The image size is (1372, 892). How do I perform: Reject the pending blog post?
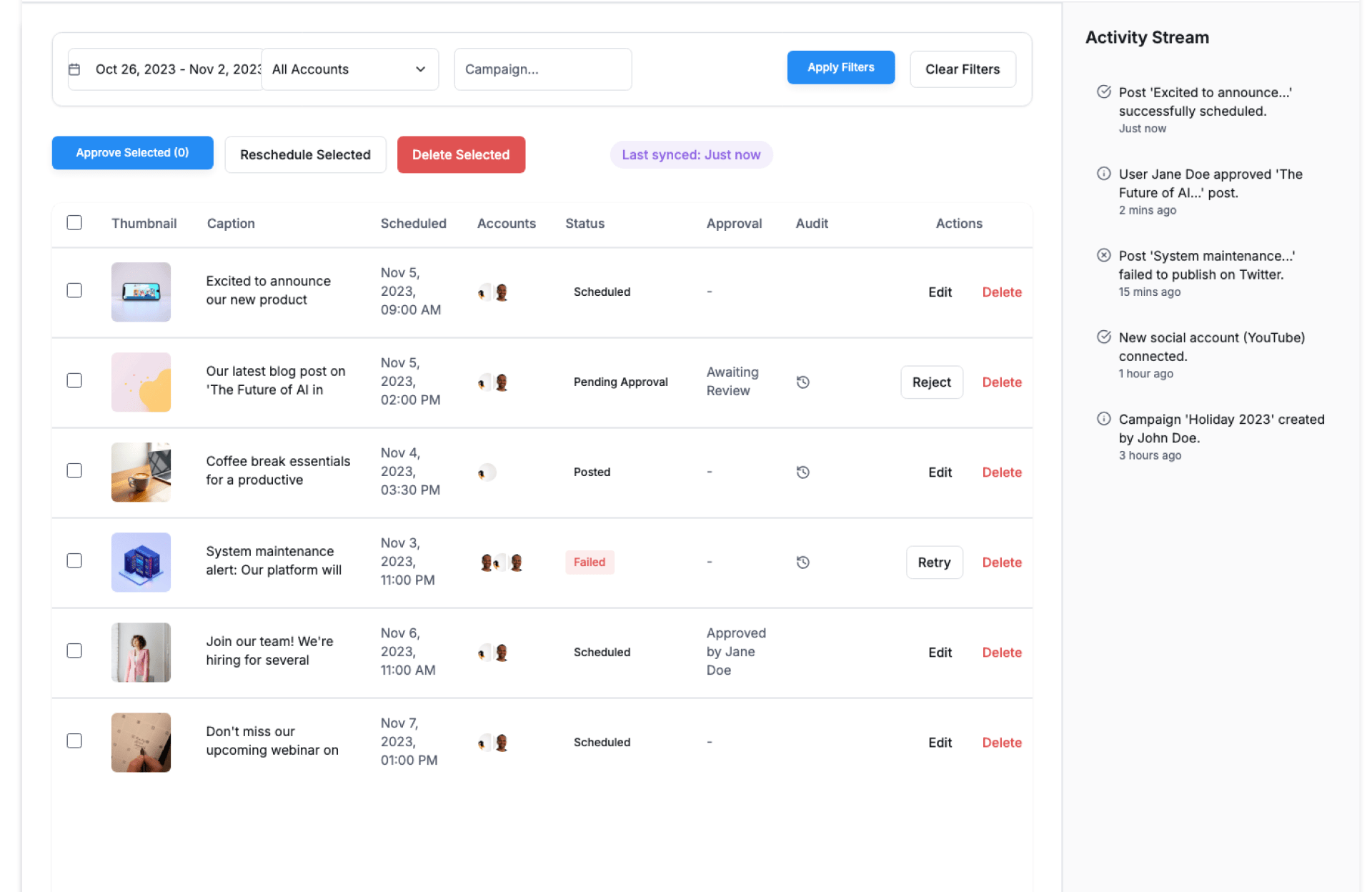tap(931, 382)
